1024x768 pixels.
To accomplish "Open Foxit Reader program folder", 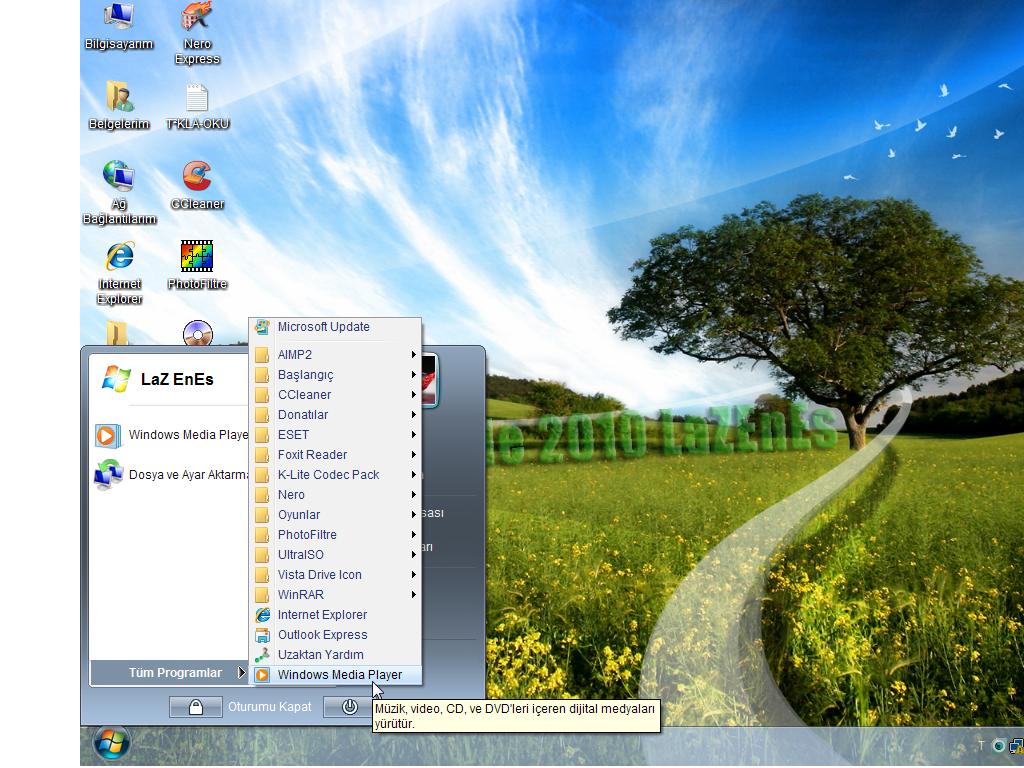I will coord(336,455).
